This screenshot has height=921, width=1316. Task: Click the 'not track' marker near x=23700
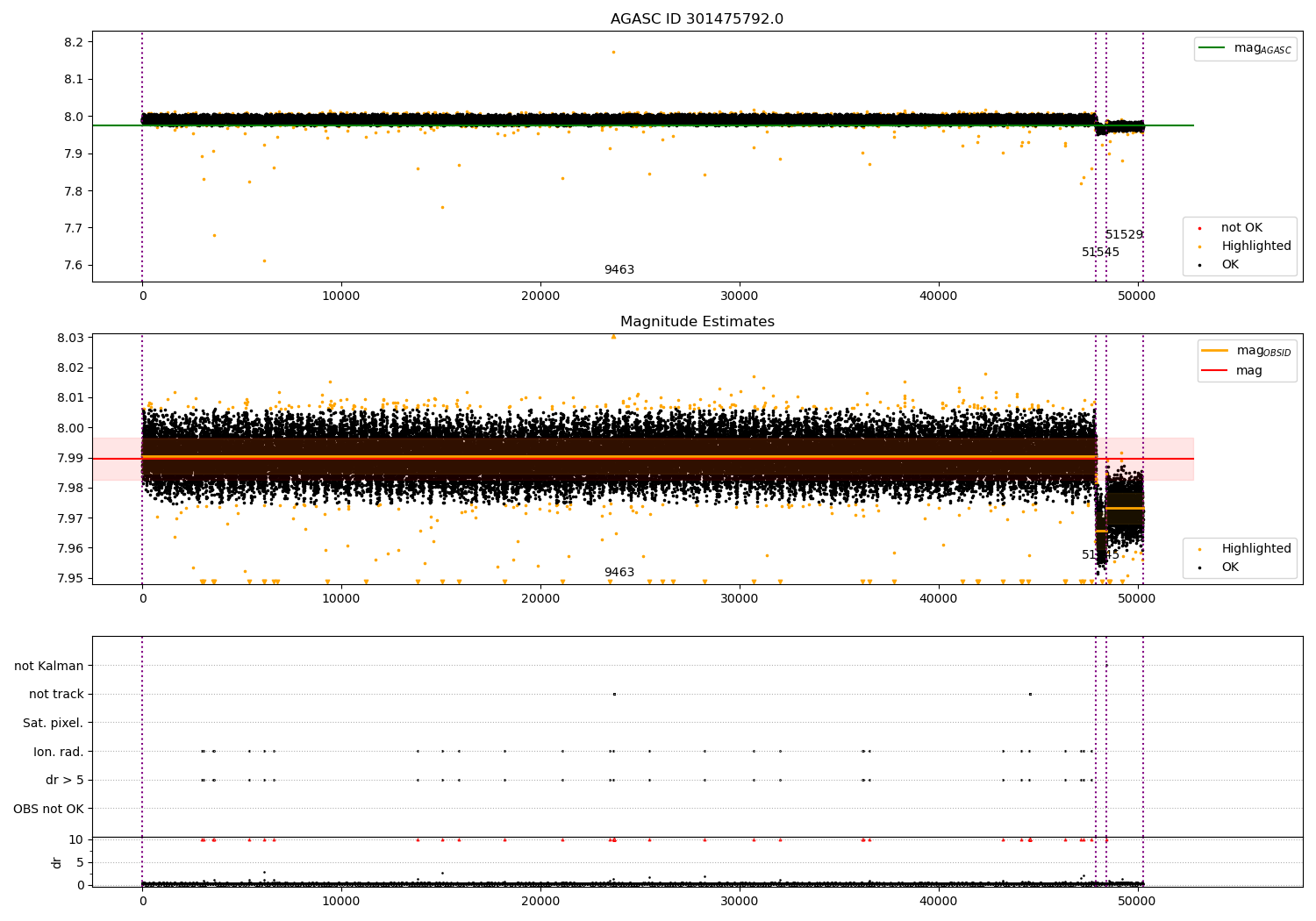[x=614, y=694]
